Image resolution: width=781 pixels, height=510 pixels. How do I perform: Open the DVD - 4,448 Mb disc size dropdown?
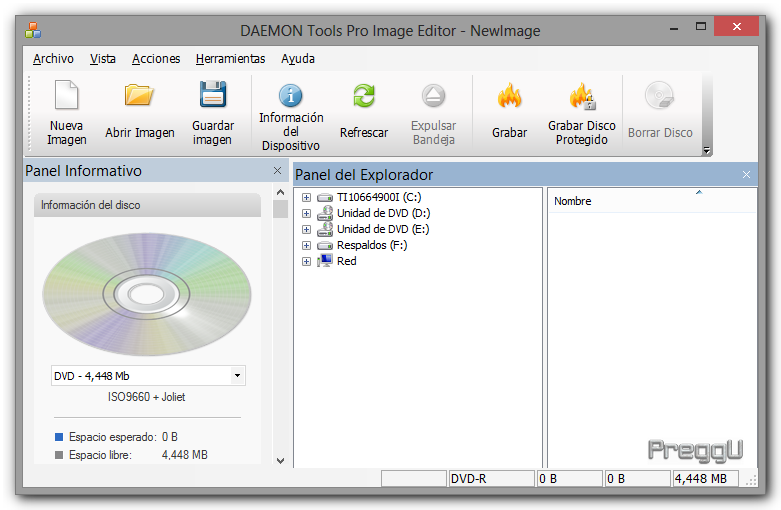[x=238, y=376]
